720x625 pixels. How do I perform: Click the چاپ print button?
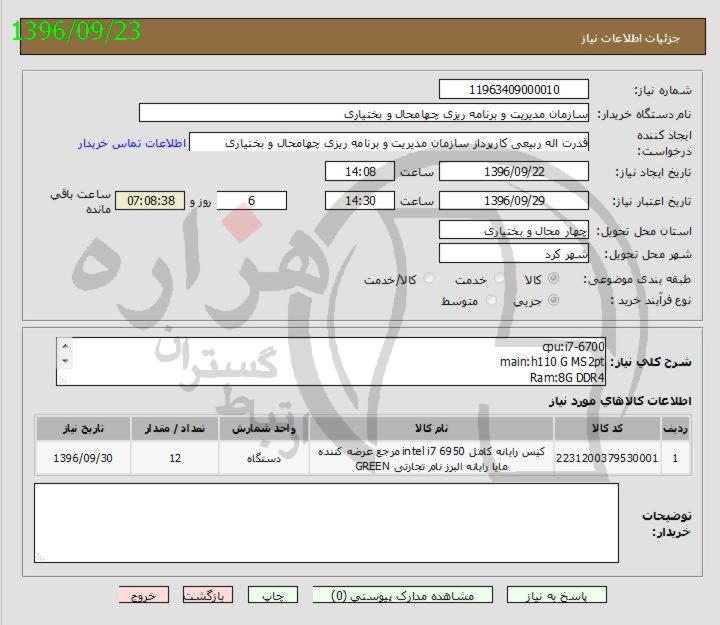[x=273, y=595]
